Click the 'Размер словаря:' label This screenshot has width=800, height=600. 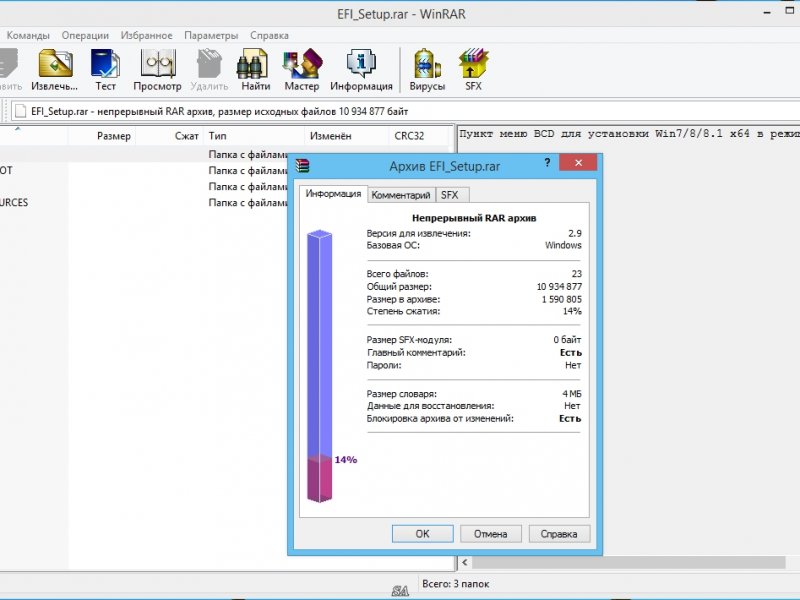[402, 394]
